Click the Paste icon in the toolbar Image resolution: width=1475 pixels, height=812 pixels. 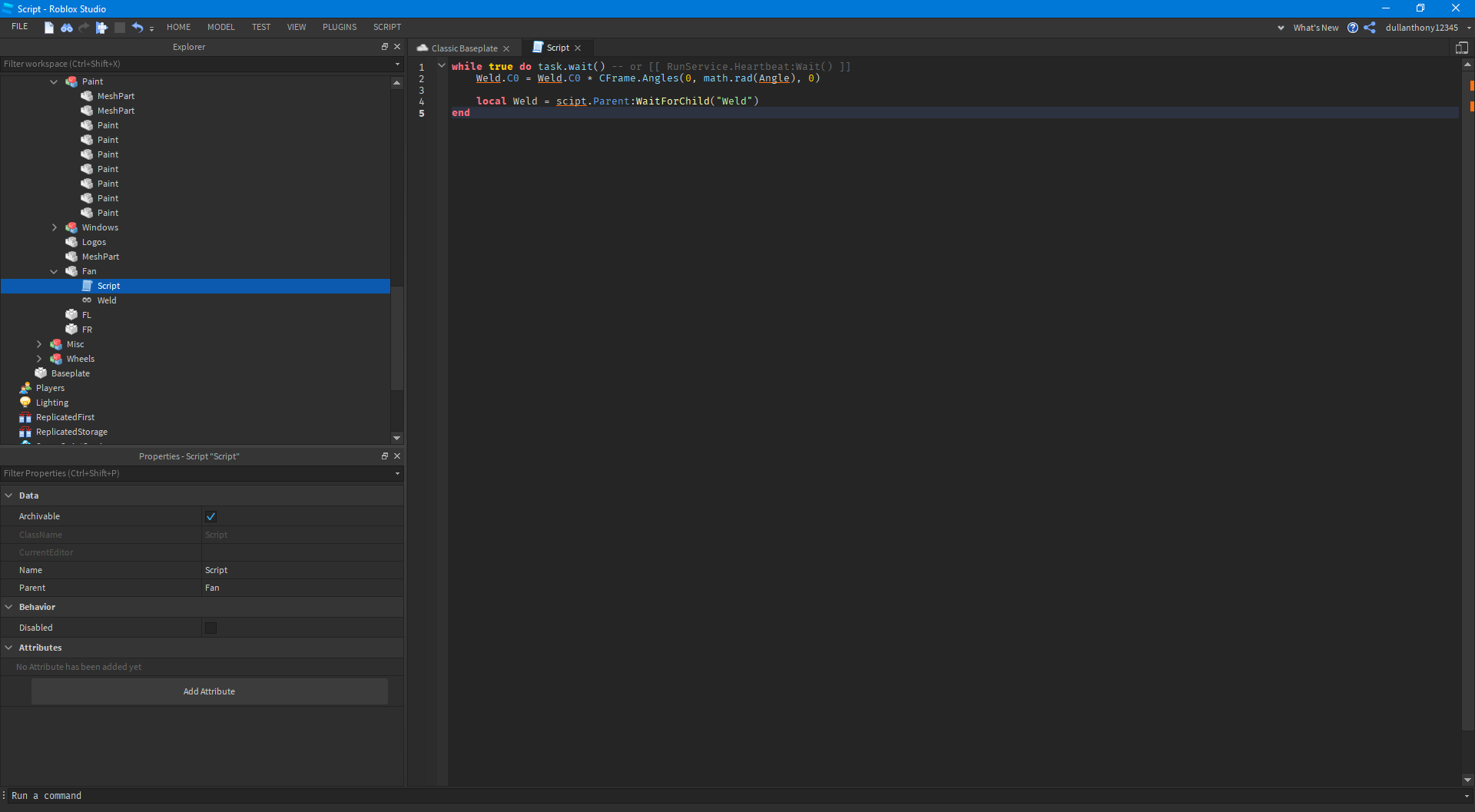[101, 28]
